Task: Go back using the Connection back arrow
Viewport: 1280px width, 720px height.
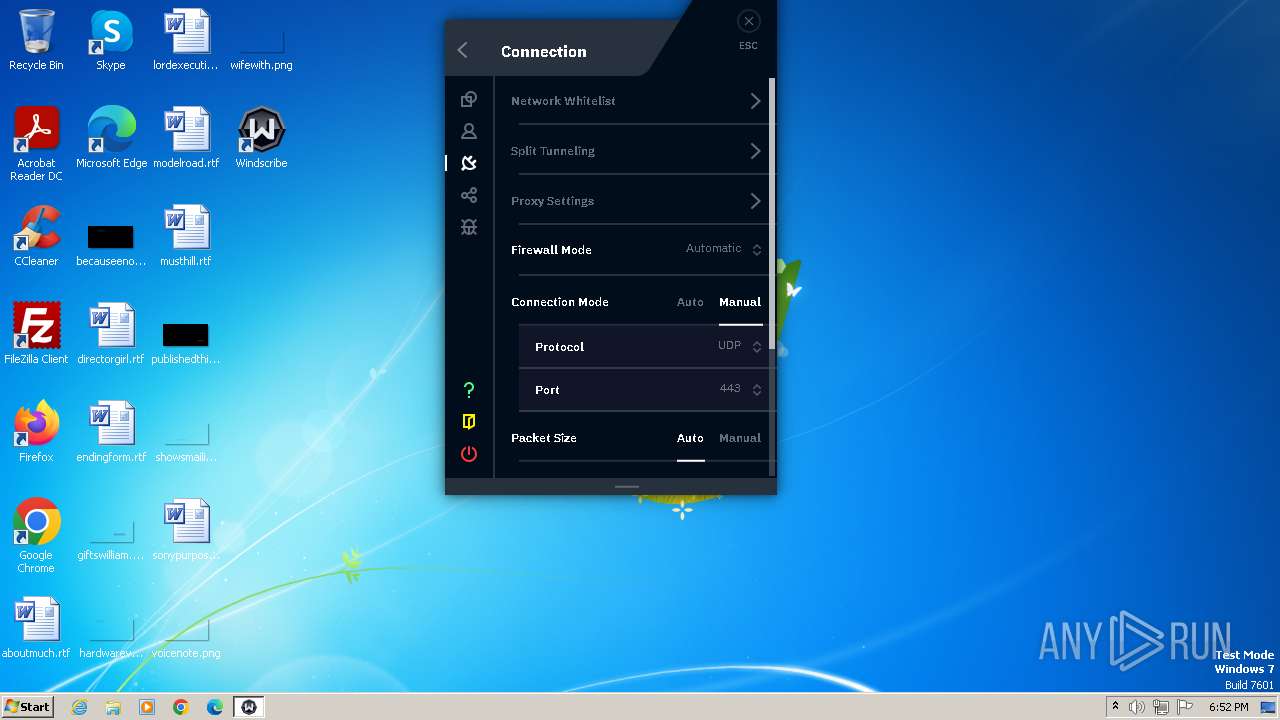Action: (x=462, y=51)
